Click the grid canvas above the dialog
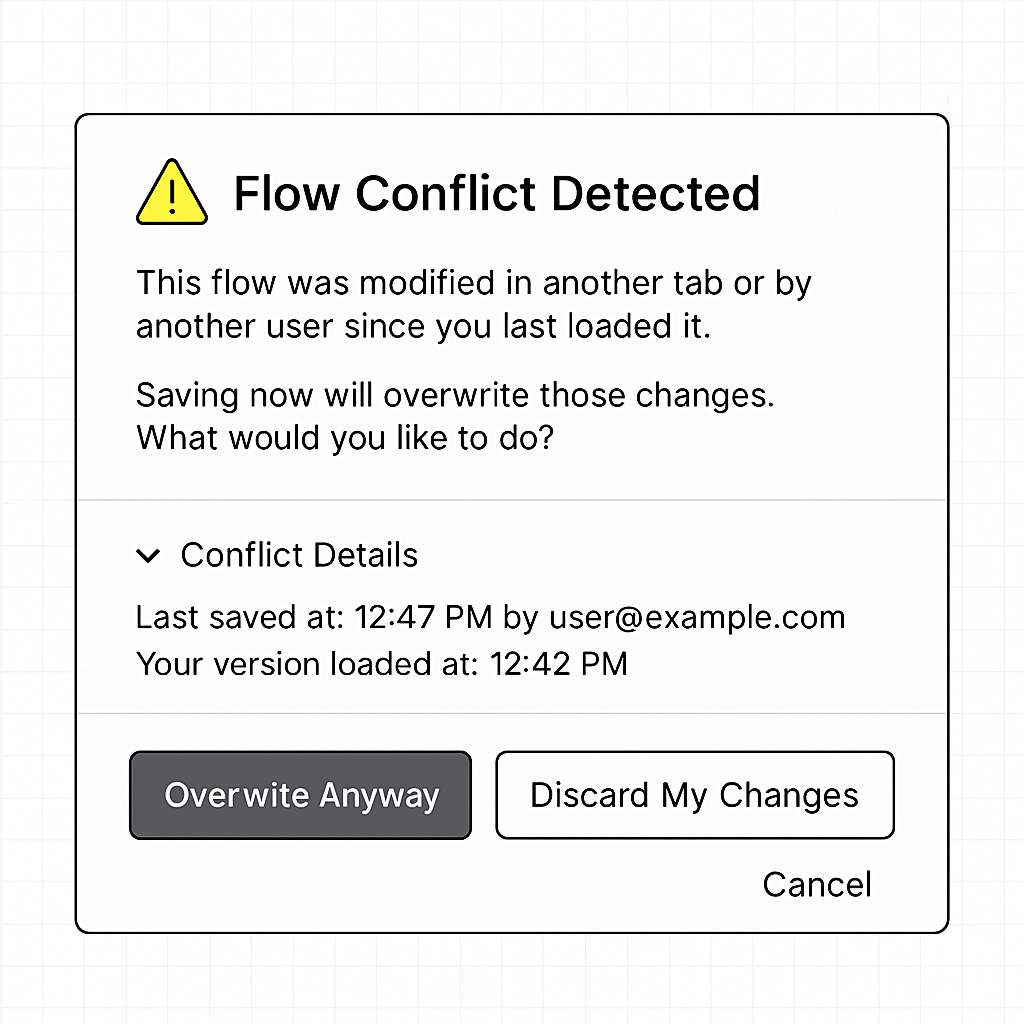The width and height of the screenshot is (1024, 1024). click(x=512, y=55)
